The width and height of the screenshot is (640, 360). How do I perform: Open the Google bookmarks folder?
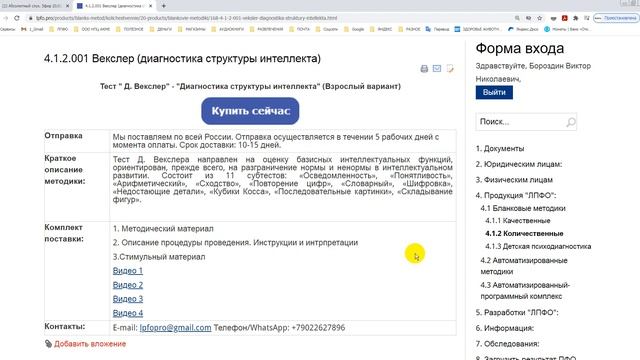tap(354, 29)
